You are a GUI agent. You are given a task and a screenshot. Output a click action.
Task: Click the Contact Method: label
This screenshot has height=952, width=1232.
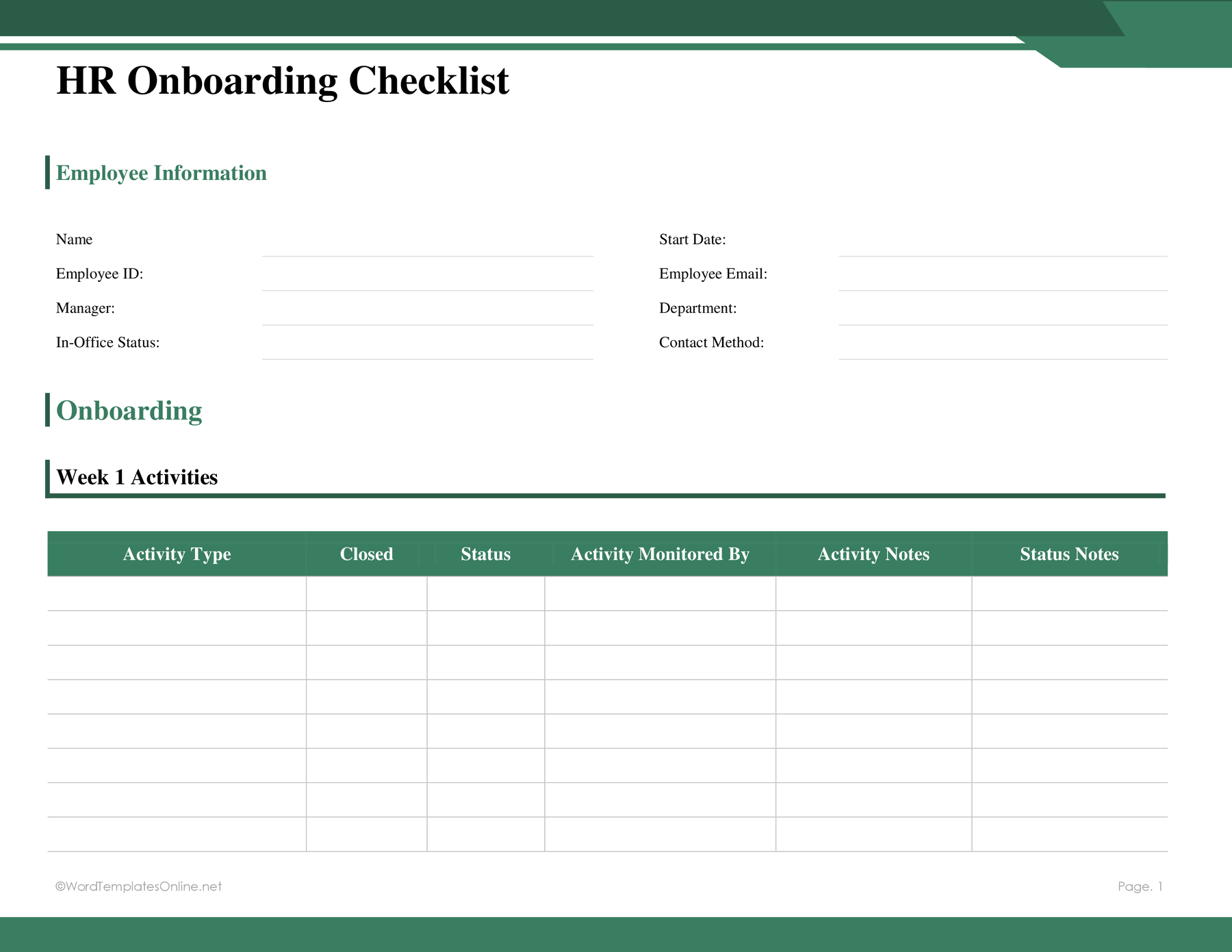pyautogui.click(x=712, y=342)
